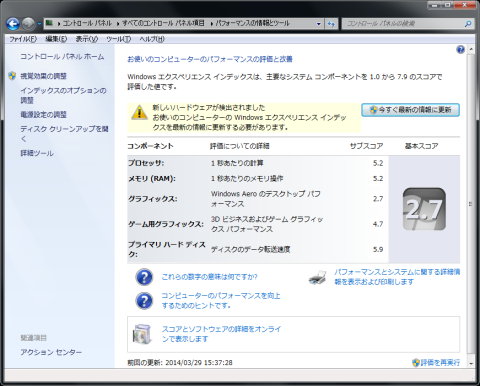480x386 pixels.
Task: Click the scrollbar up arrow
Action: 471,49
